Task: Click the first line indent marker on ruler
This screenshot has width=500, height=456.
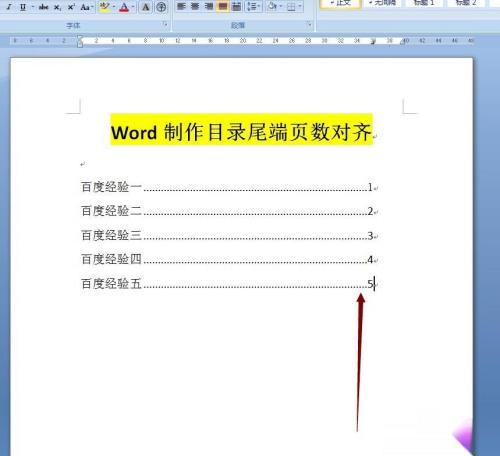Action: click(80, 38)
